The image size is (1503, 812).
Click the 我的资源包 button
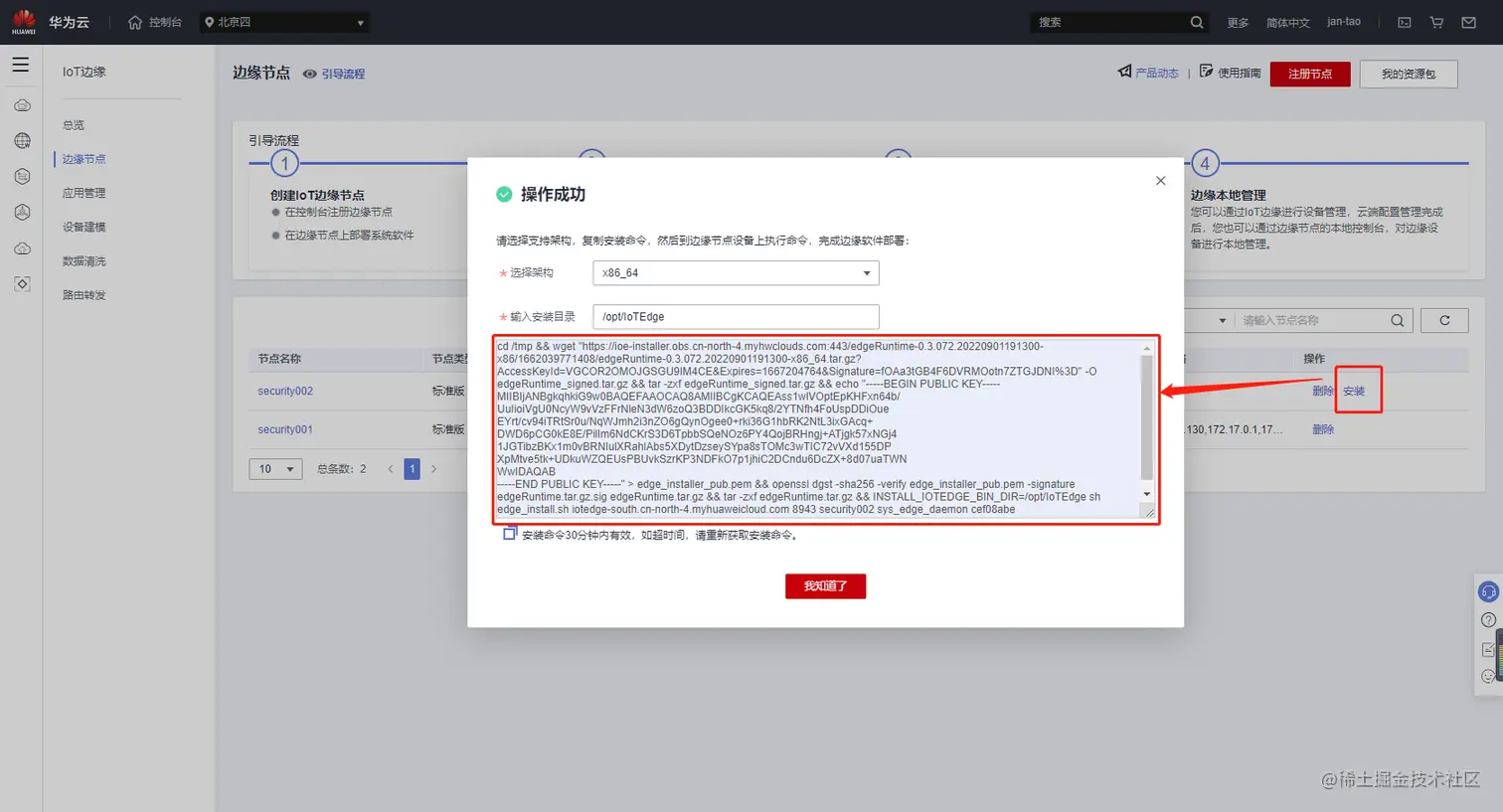pyautogui.click(x=1409, y=74)
